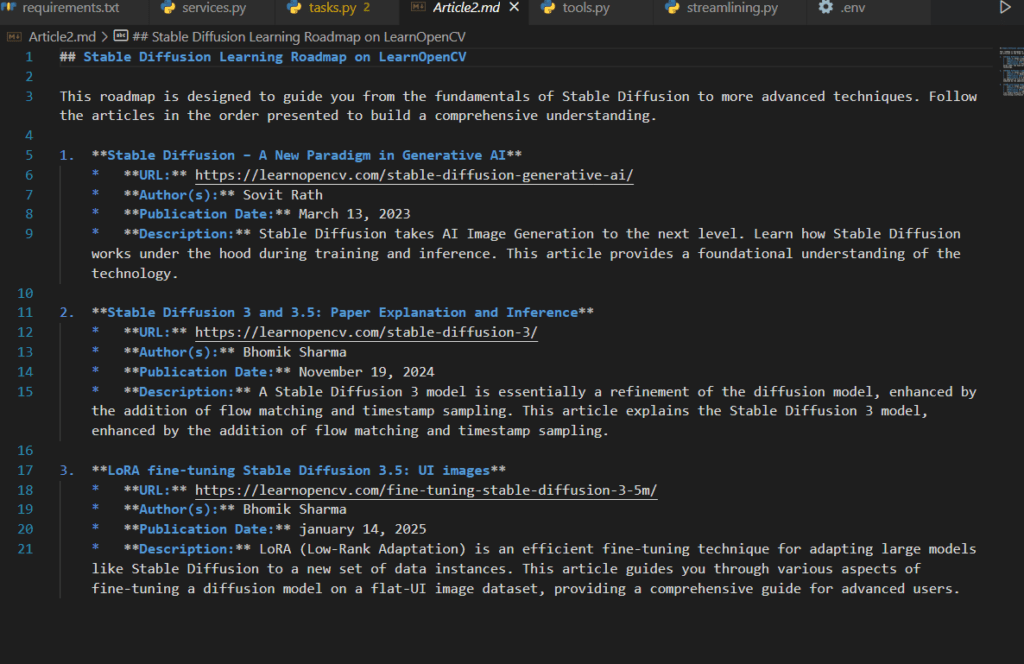Click heading symbol icon in breadcrumb
This screenshot has height=664, width=1024.
click(120, 37)
